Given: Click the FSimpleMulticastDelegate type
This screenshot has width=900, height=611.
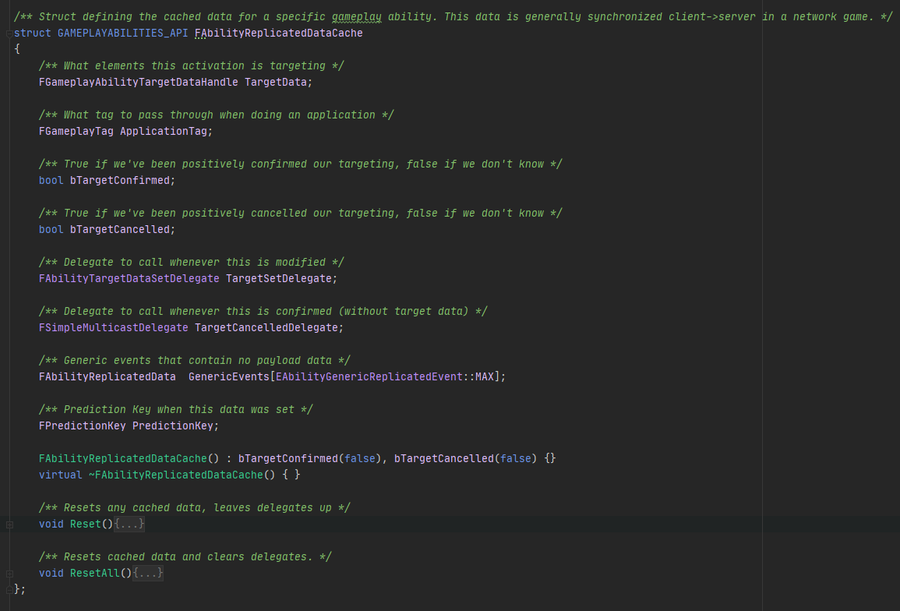Looking at the screenshot, I should click(x=113, y=328).
